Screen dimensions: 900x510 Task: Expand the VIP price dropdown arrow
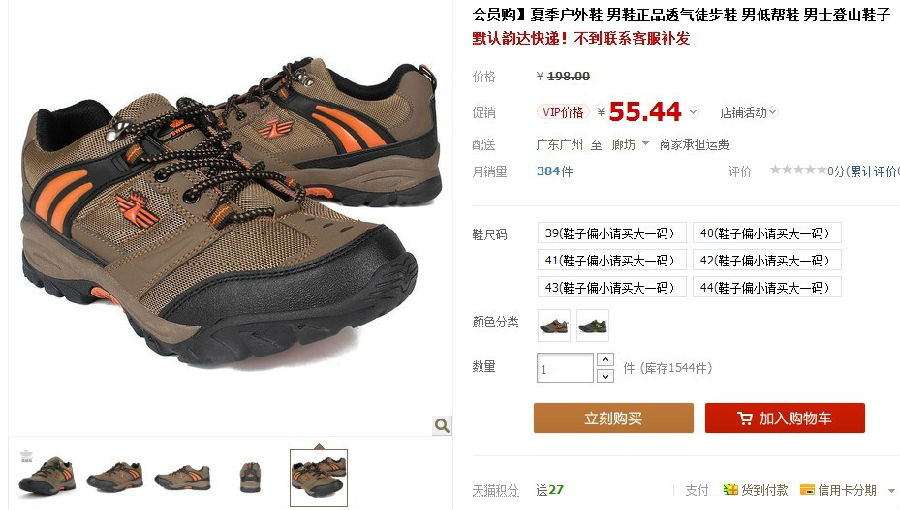693,112
